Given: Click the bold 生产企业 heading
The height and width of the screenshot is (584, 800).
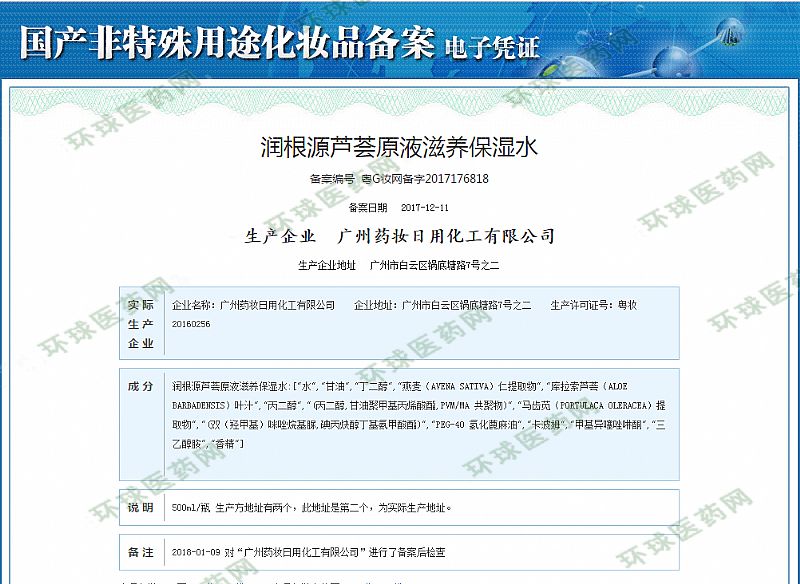Looking at the screenshot, I should (280, 237).
